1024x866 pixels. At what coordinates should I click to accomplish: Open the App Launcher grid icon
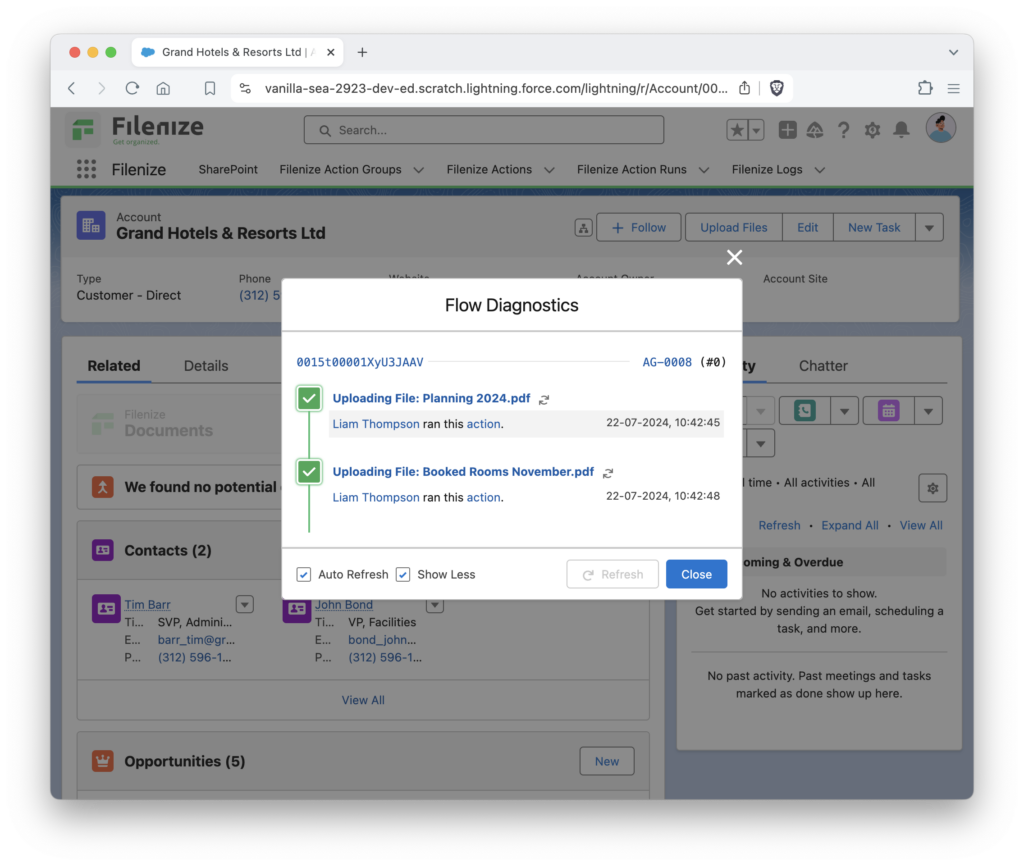click(87, 169)
